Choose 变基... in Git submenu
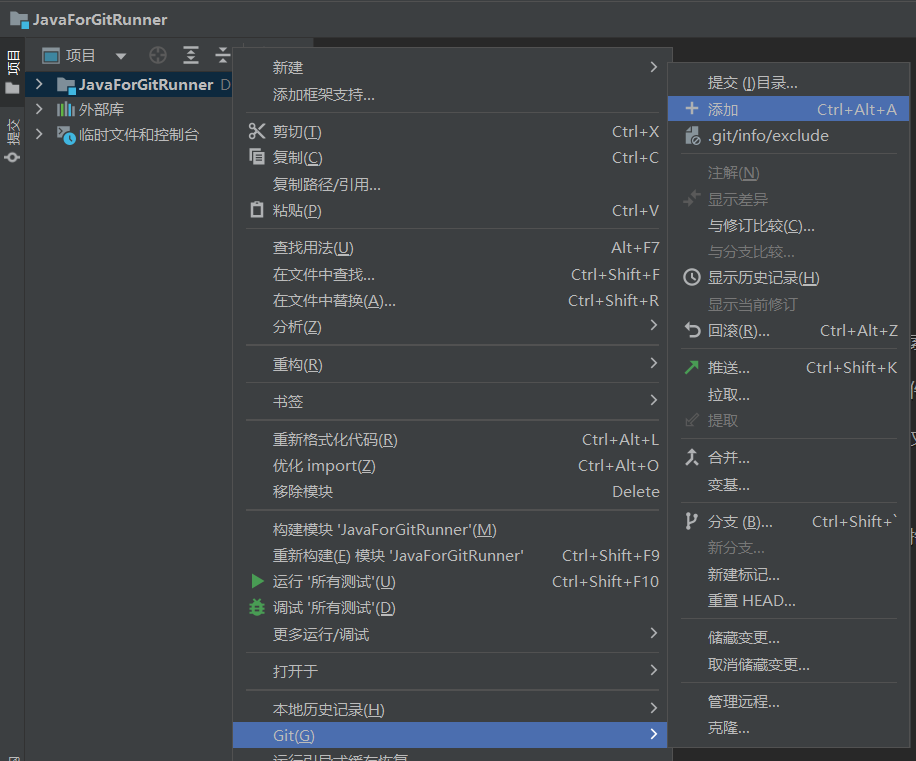This screenshot has width=916, height=761. point(789,484)
